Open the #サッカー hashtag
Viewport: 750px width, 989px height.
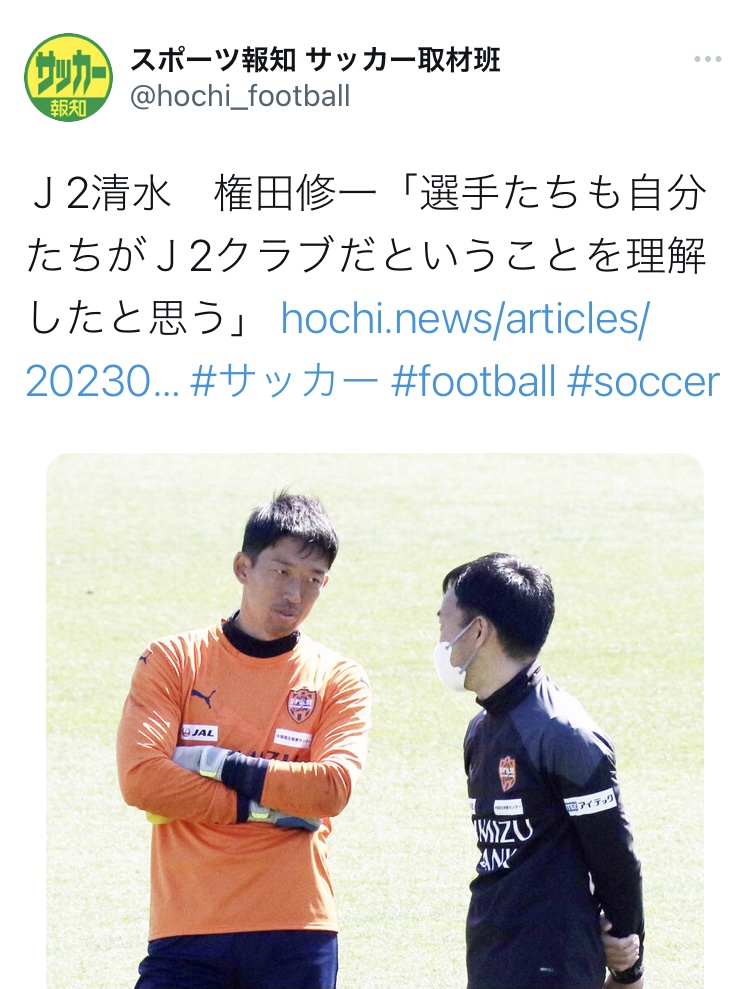(x=284, y=382)
